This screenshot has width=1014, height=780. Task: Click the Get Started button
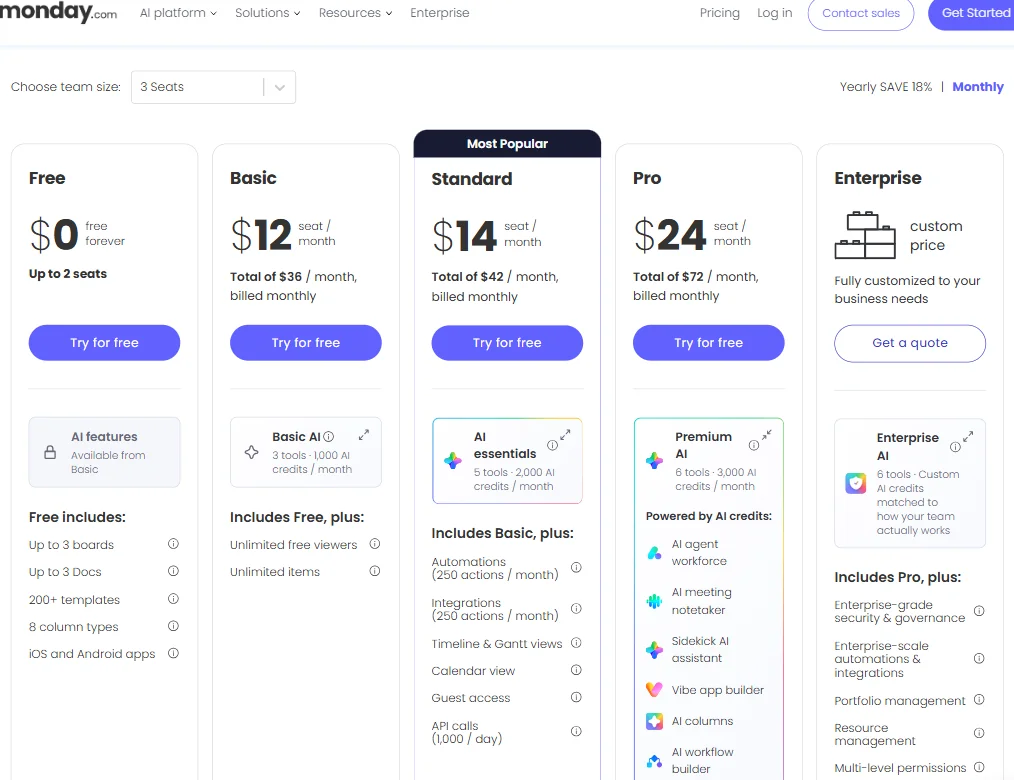pos(971,13)
